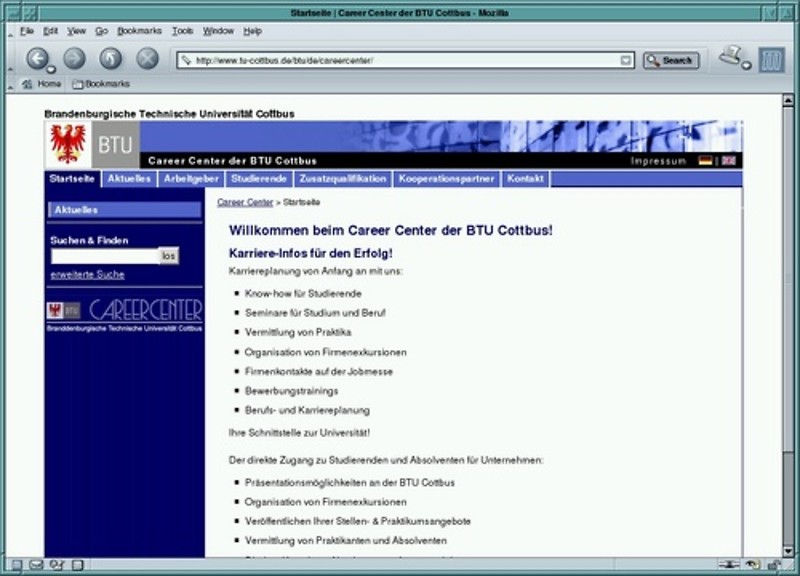The height and width of the screenshot is (576, 800).
Task: Click the CAREERCENTER logo in the sidebar
Action: (x=124, y=316)
